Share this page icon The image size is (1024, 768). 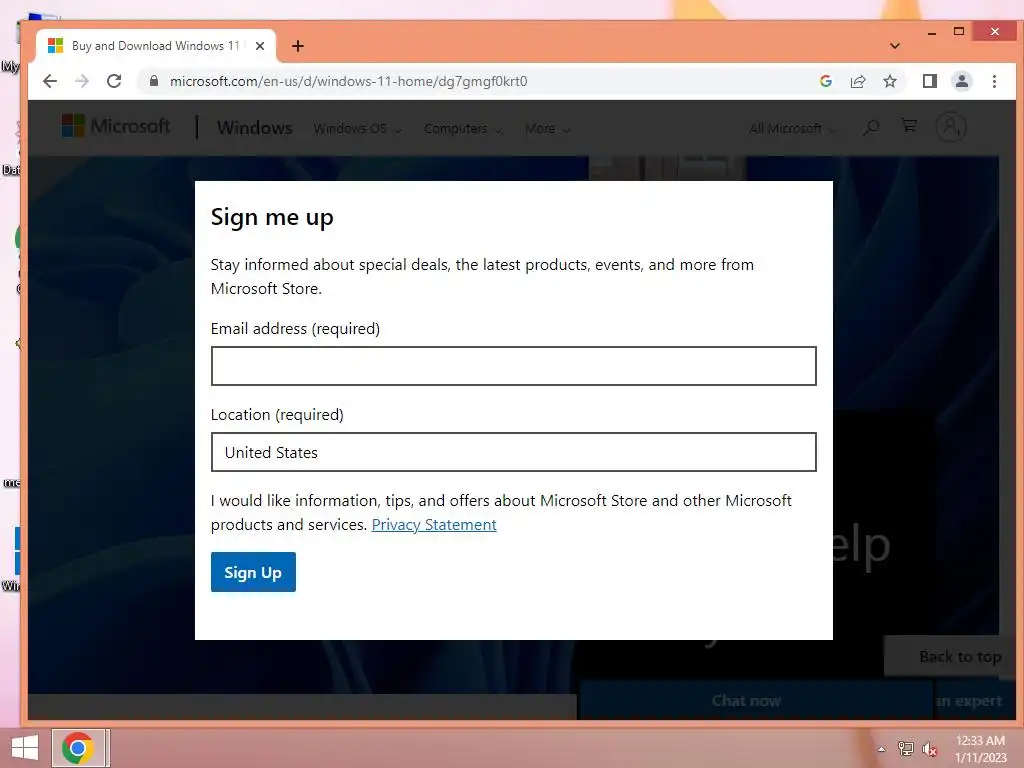tap(857, 81)
